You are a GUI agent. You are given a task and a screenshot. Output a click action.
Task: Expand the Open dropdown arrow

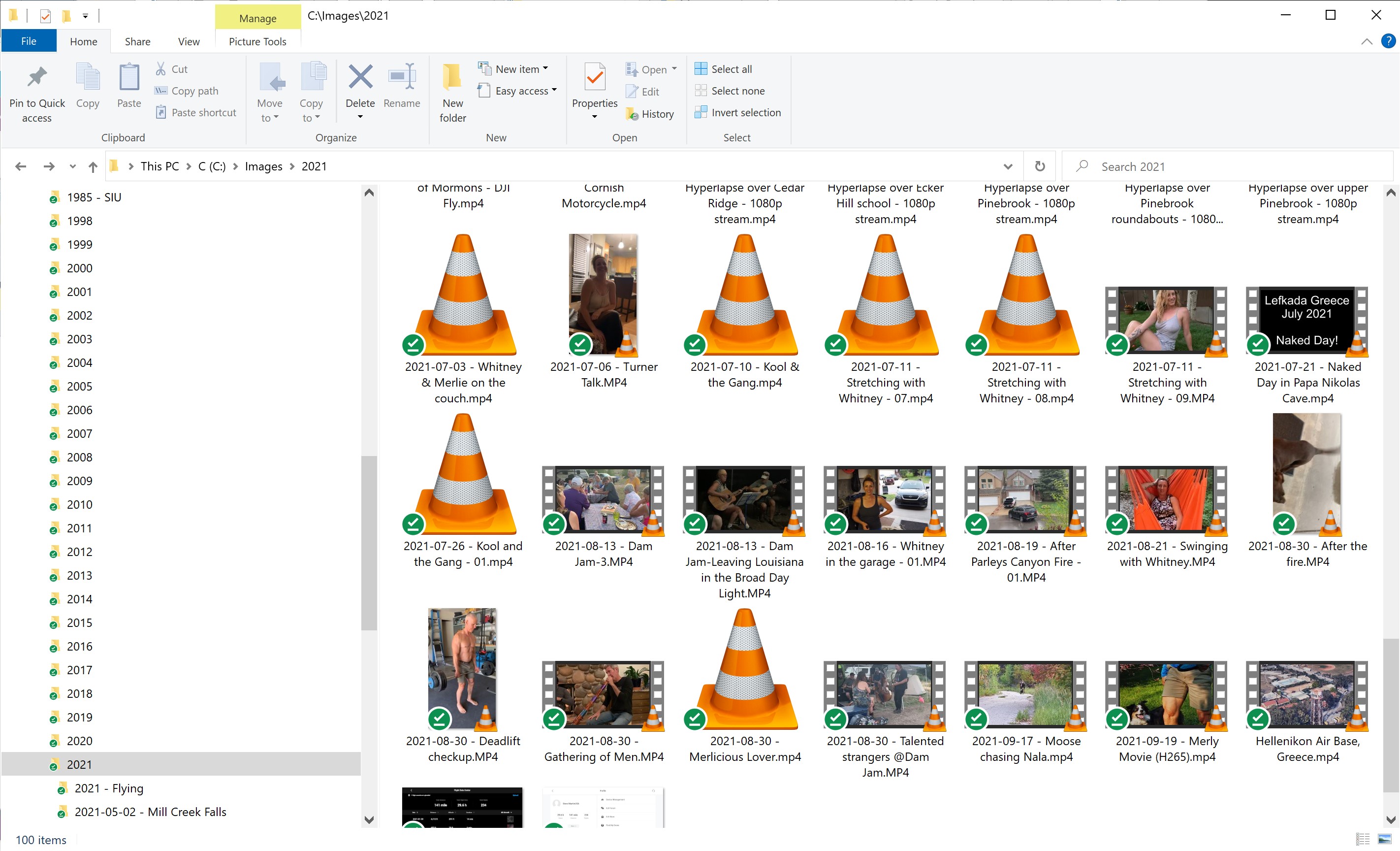674,69
